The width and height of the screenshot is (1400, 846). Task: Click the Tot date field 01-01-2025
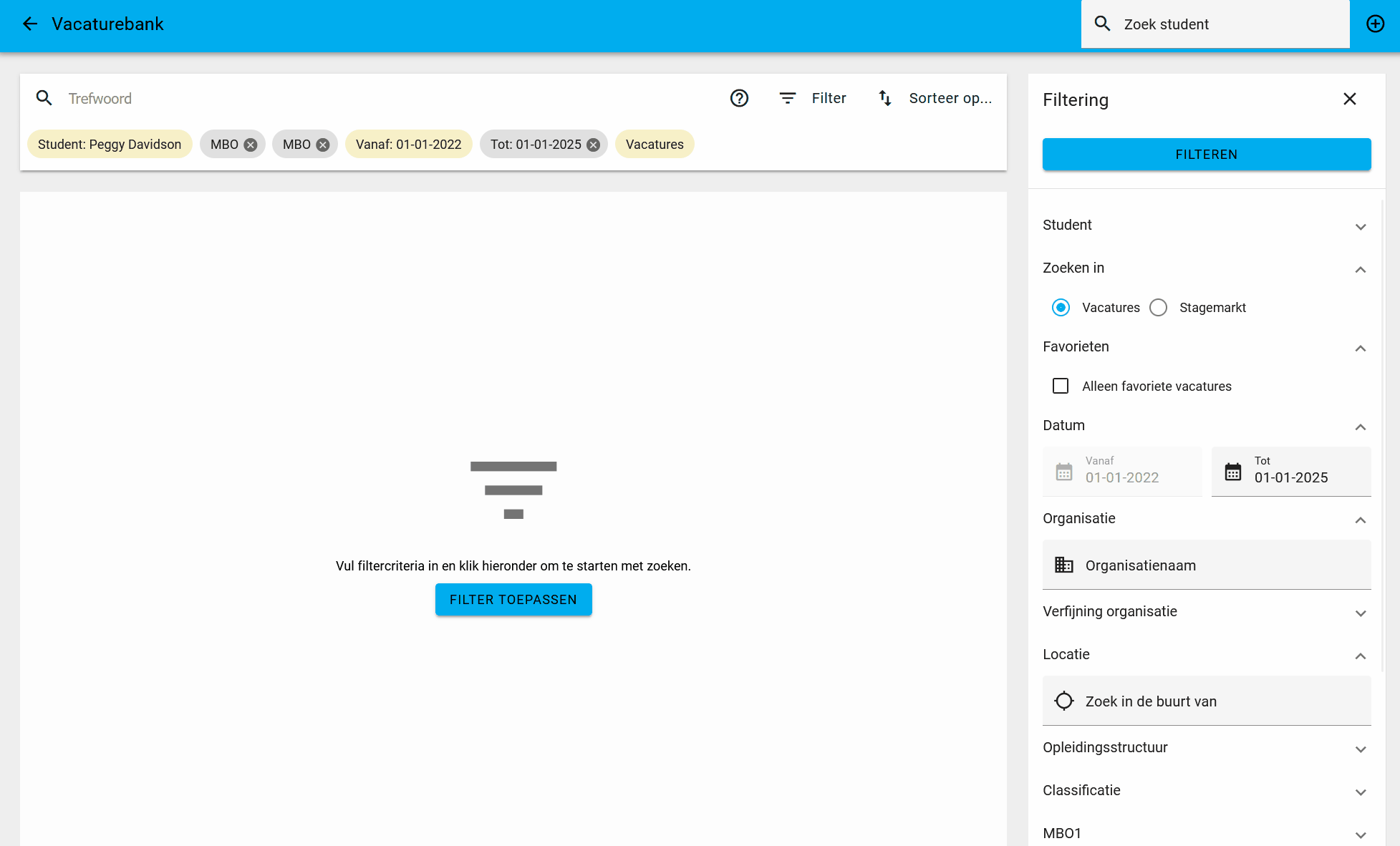[1291, 472]
